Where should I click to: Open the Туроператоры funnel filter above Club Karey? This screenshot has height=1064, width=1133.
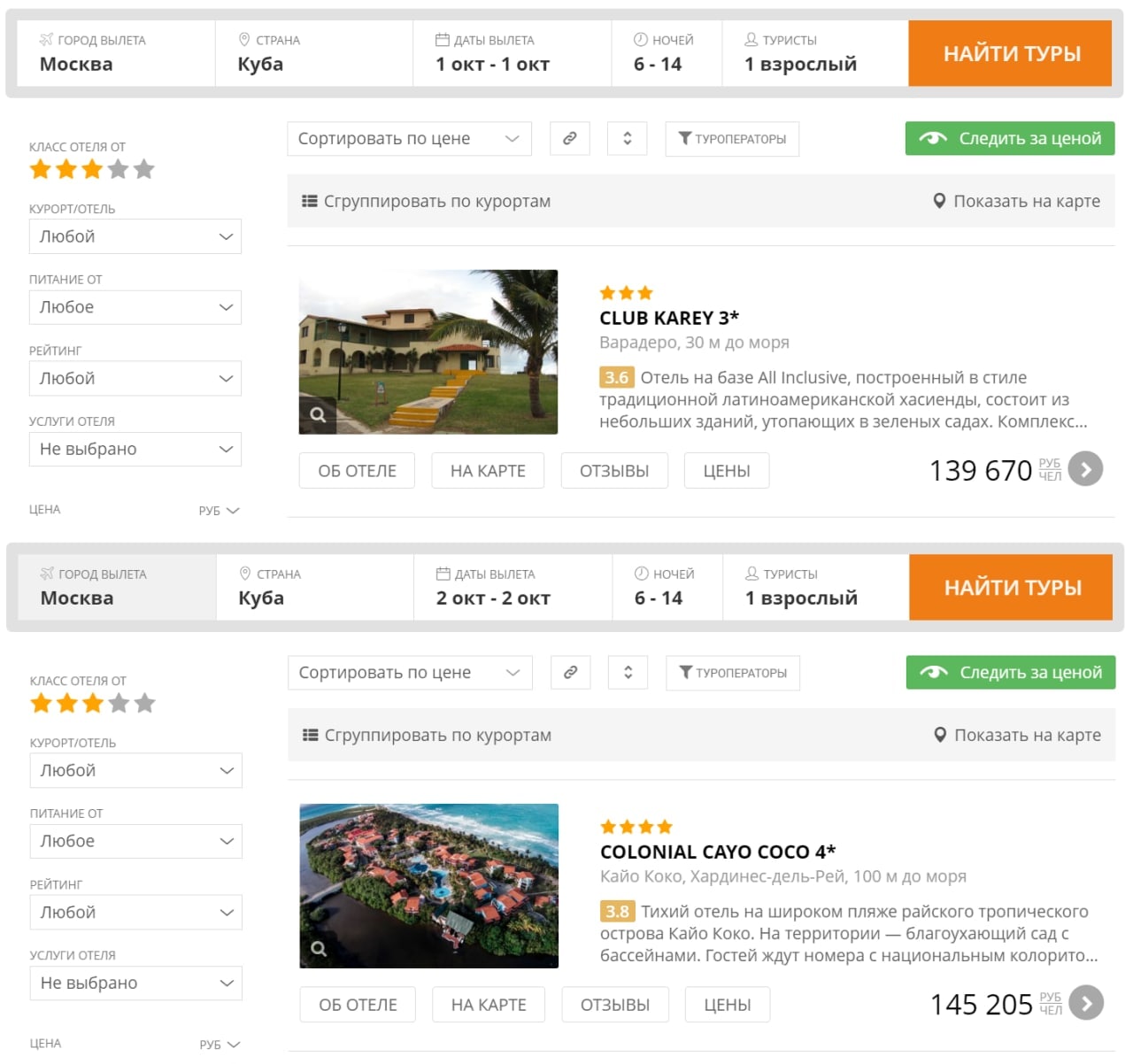(732, 139)
